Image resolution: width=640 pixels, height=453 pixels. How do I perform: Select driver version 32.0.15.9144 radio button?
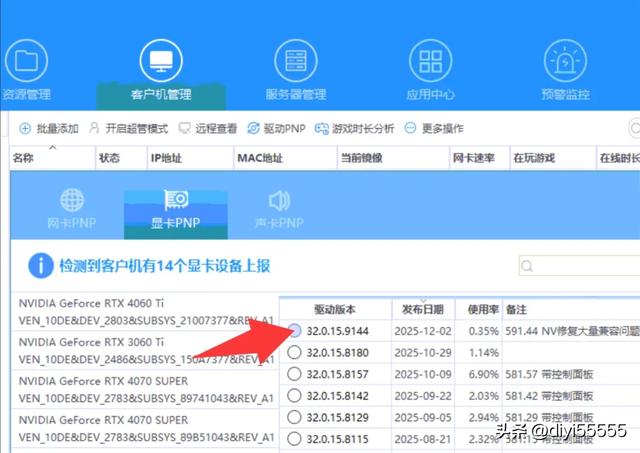pyautogui.click(x=294, y=331)
